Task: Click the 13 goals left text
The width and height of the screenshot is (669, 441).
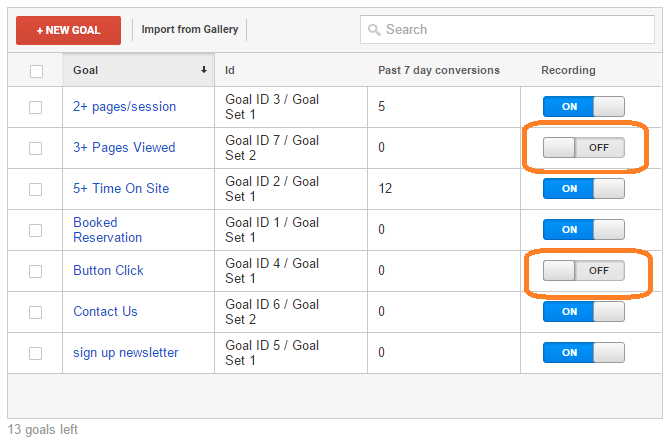Action: click(x=43, y=429)
